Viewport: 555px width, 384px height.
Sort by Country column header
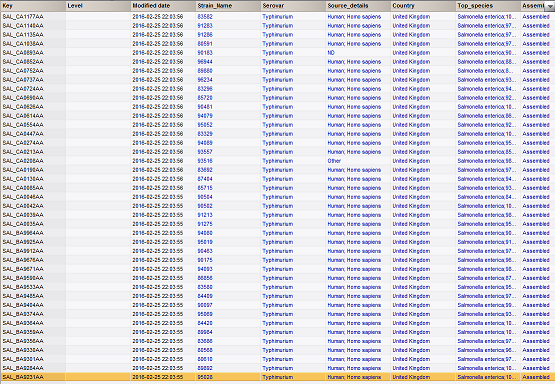coord(423,6)
